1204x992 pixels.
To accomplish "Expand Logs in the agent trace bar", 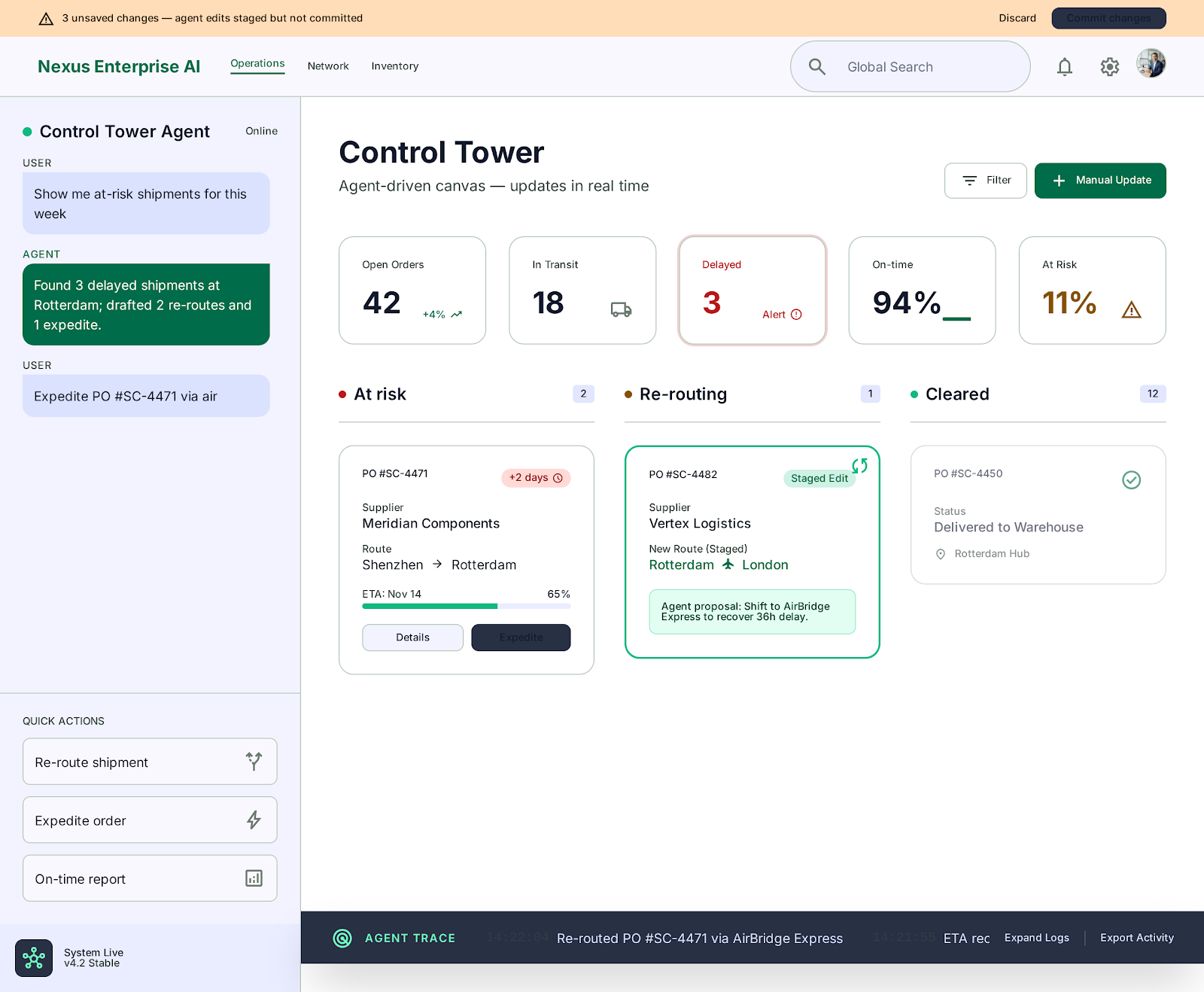I will pyautogui.click(x=1036, y=938).
